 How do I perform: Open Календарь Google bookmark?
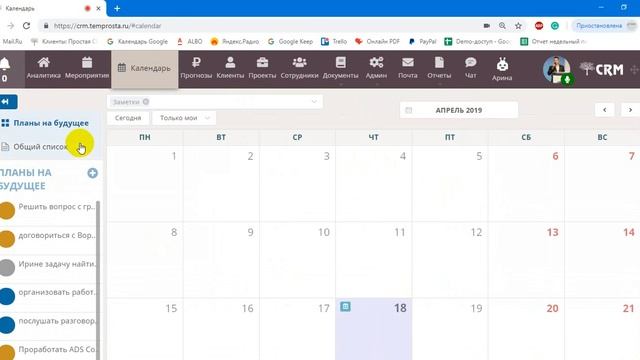click(138, 42)
